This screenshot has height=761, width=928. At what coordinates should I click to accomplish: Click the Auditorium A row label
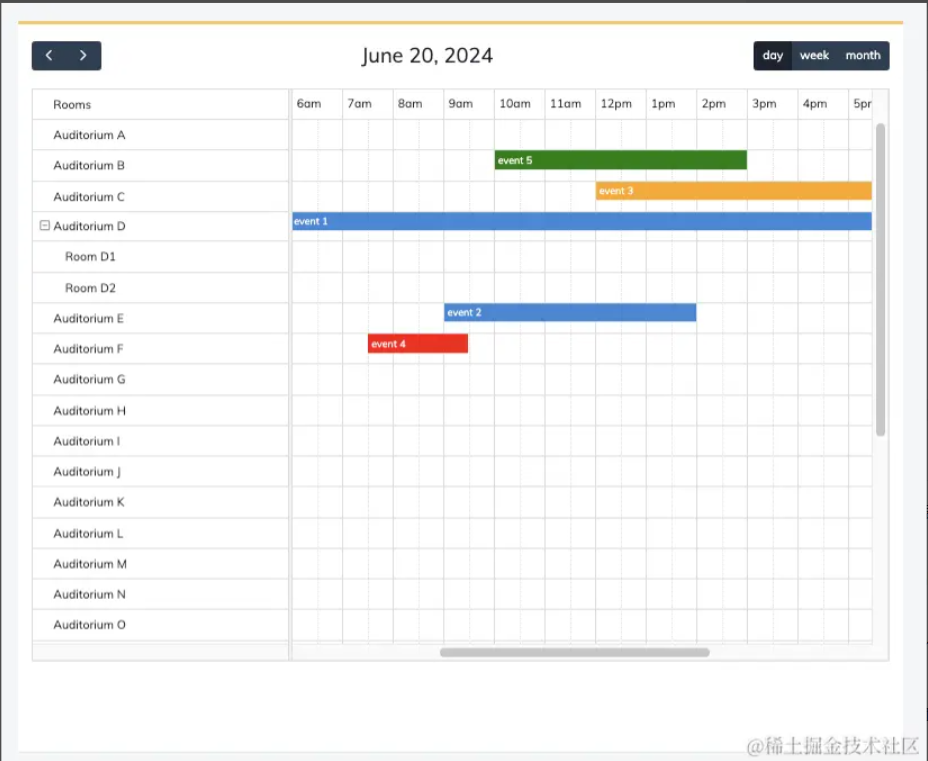point(90,134)
